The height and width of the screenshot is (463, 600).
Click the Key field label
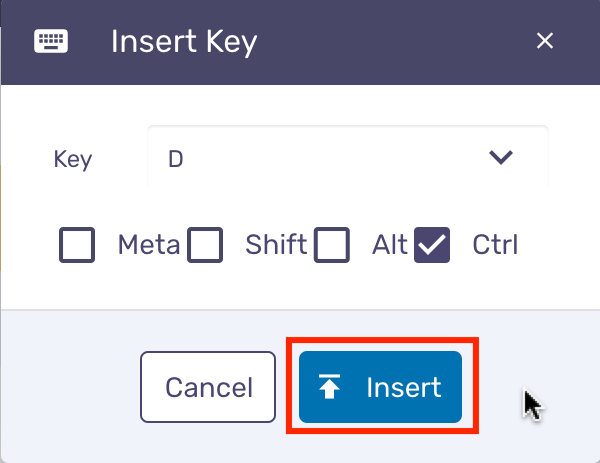[x=73, y=159]
